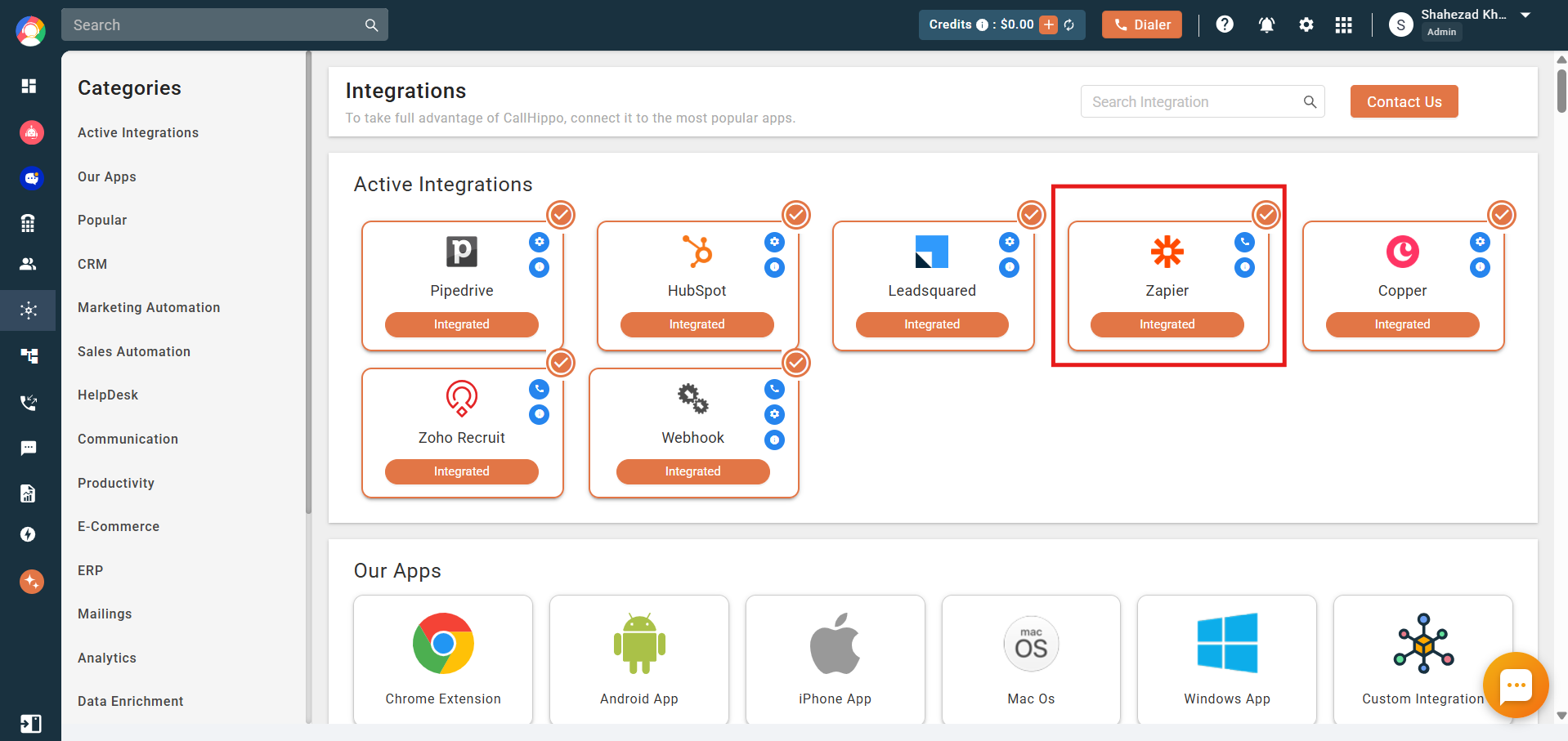Open the iPhone App tile
1568x741 pixels.
point(835,659)
